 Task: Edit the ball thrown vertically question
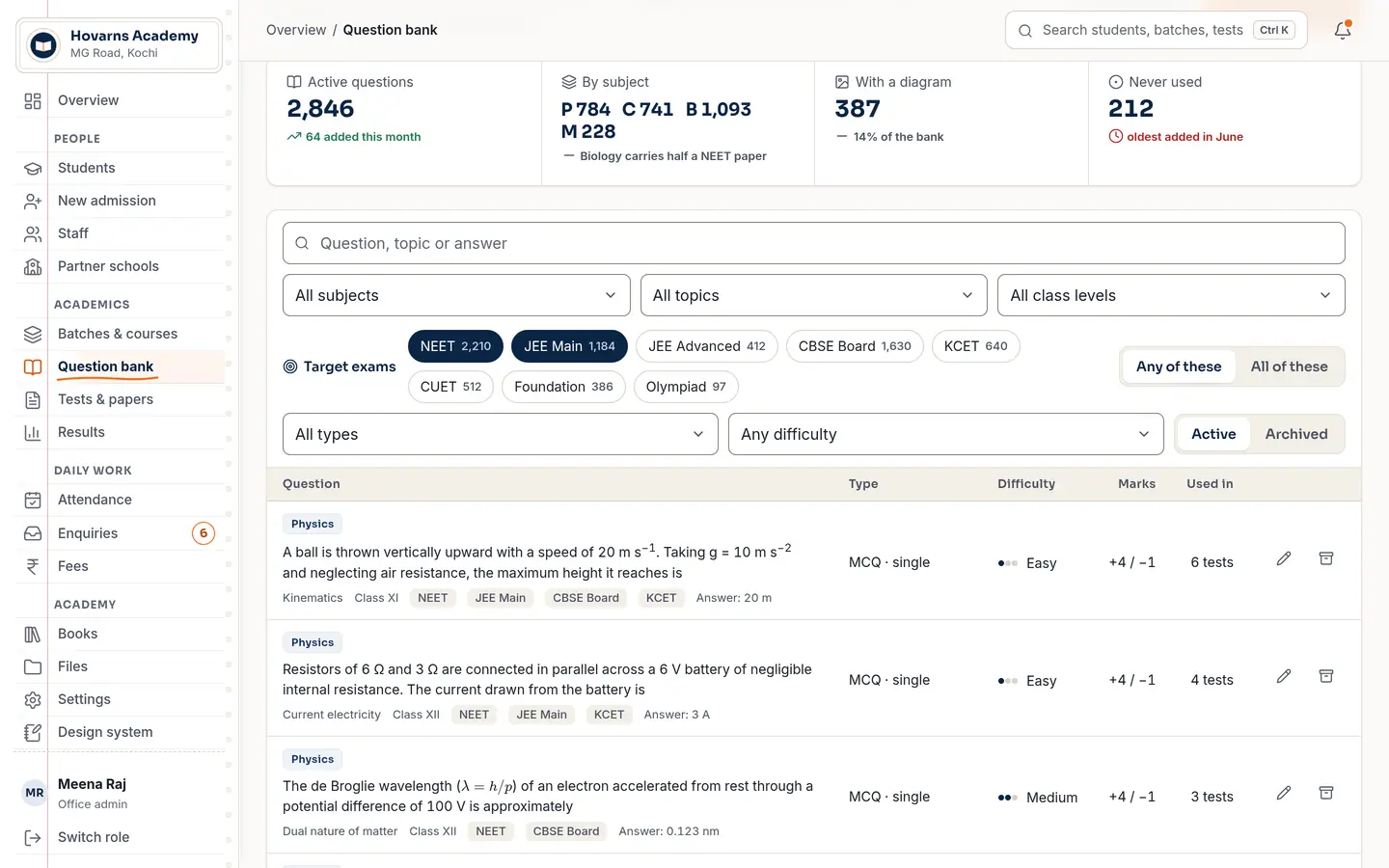1284,558
